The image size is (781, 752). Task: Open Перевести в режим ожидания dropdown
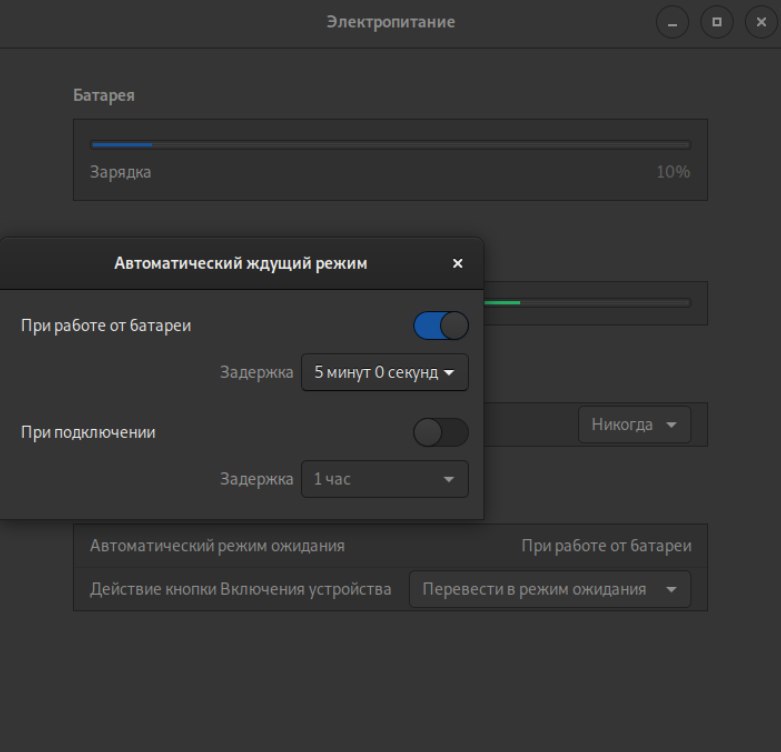(x=550, y=589)
